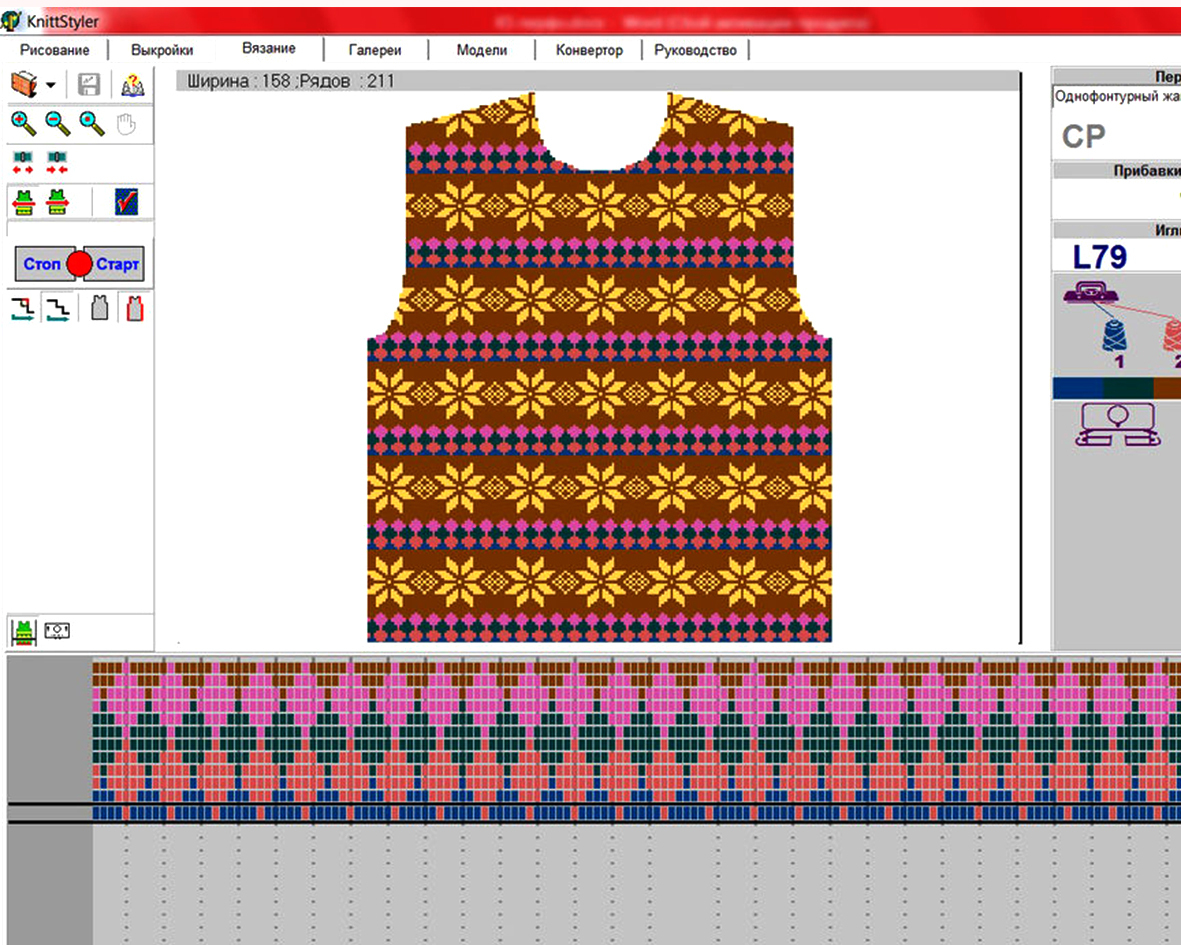Image resolution: width=1181 pixels, height=945 pixels.
Task: Click the Старт button
Action: pyautogui.click(x=116, y=264)
